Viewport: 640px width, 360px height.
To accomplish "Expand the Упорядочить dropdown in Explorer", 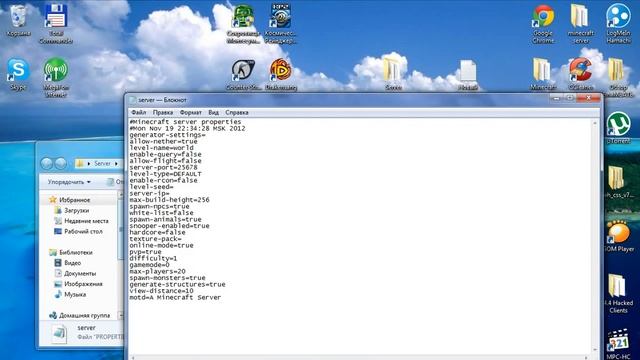I will 69,182.
